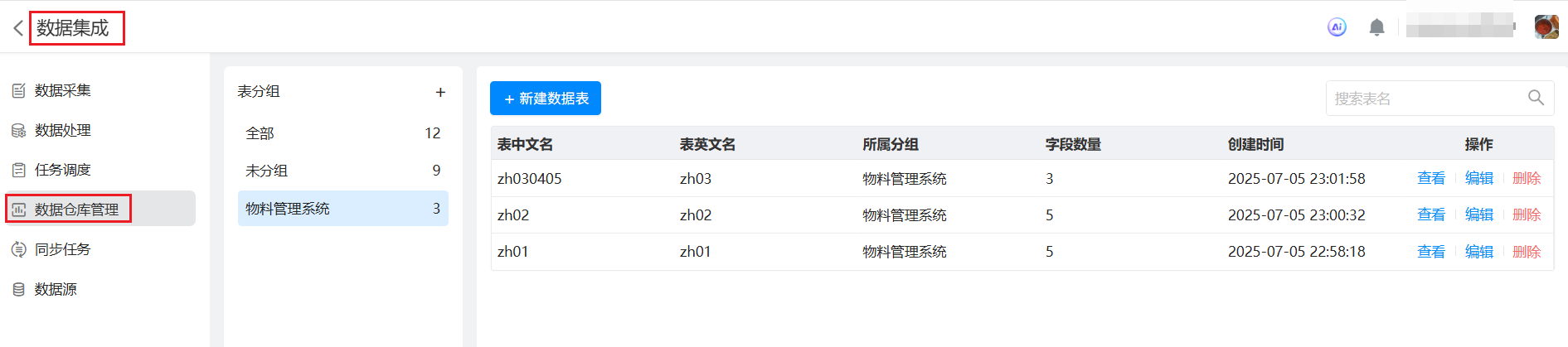This screenshot has height=347, width=1568.
Task: Open 数据源 in the sidebar
Action: tap(56, 289)
